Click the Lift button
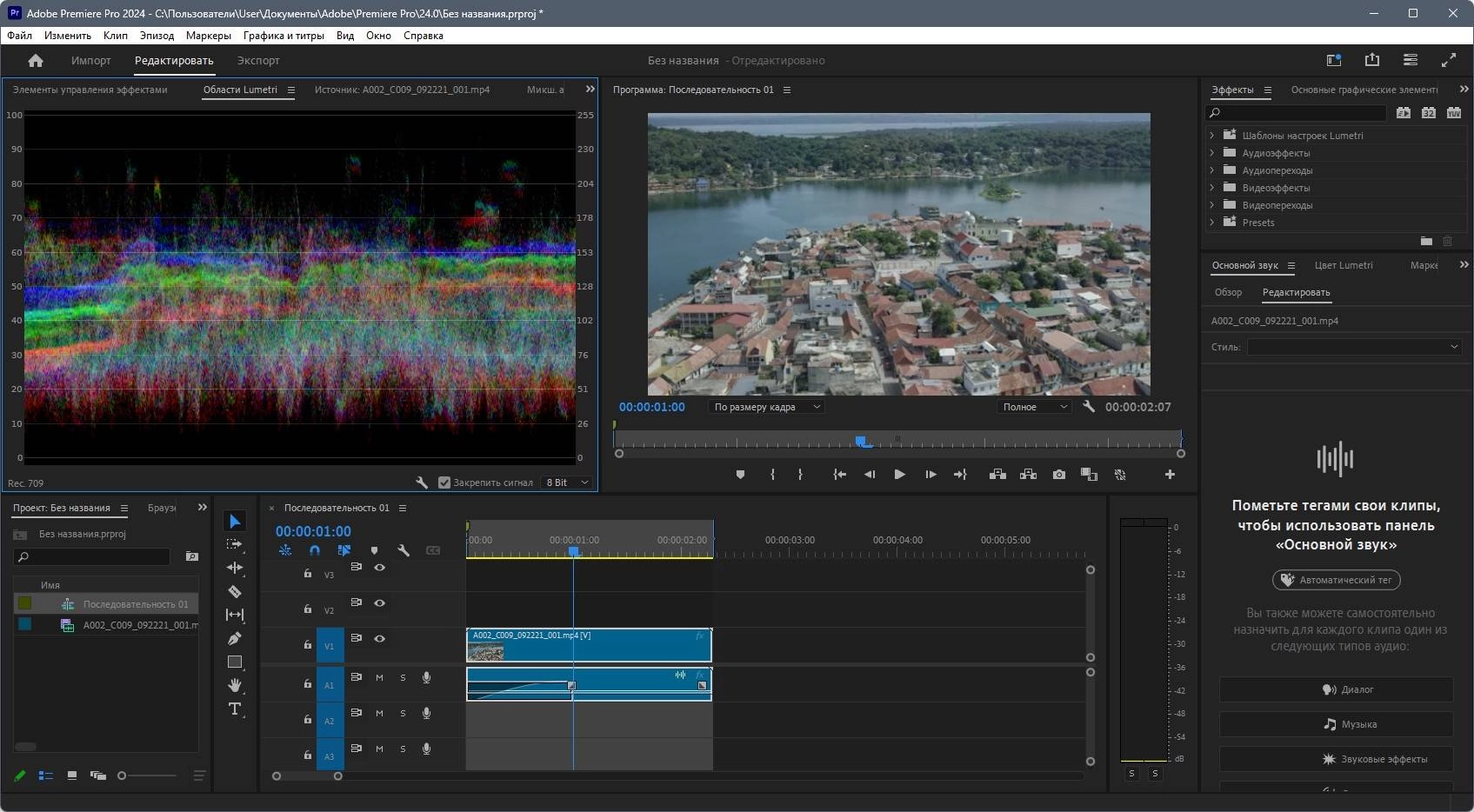Image resolution: width=1474 pixels, height=812 pixels. (x=997, y=475)
